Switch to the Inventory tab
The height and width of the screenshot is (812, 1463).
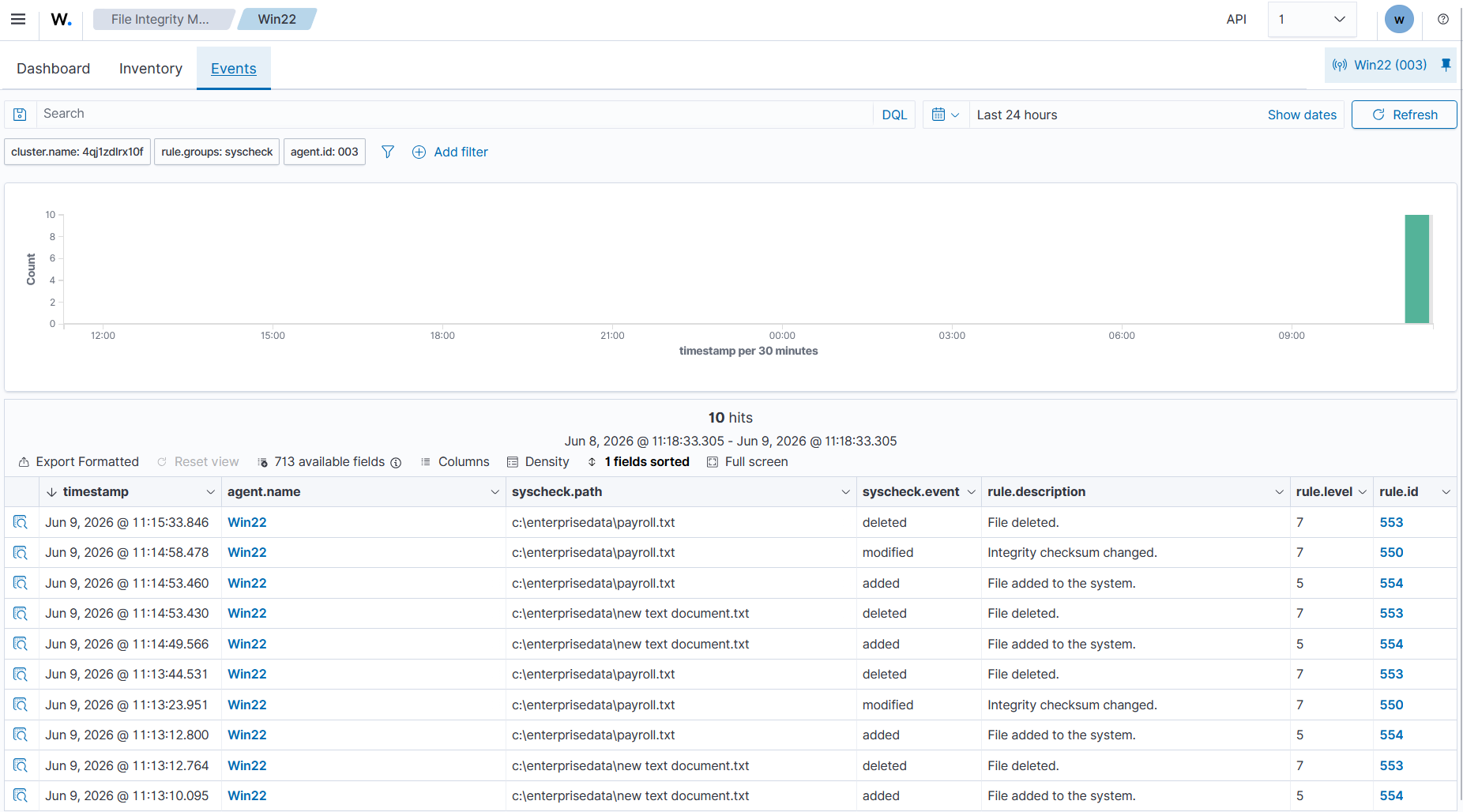[x=151, y=69]
